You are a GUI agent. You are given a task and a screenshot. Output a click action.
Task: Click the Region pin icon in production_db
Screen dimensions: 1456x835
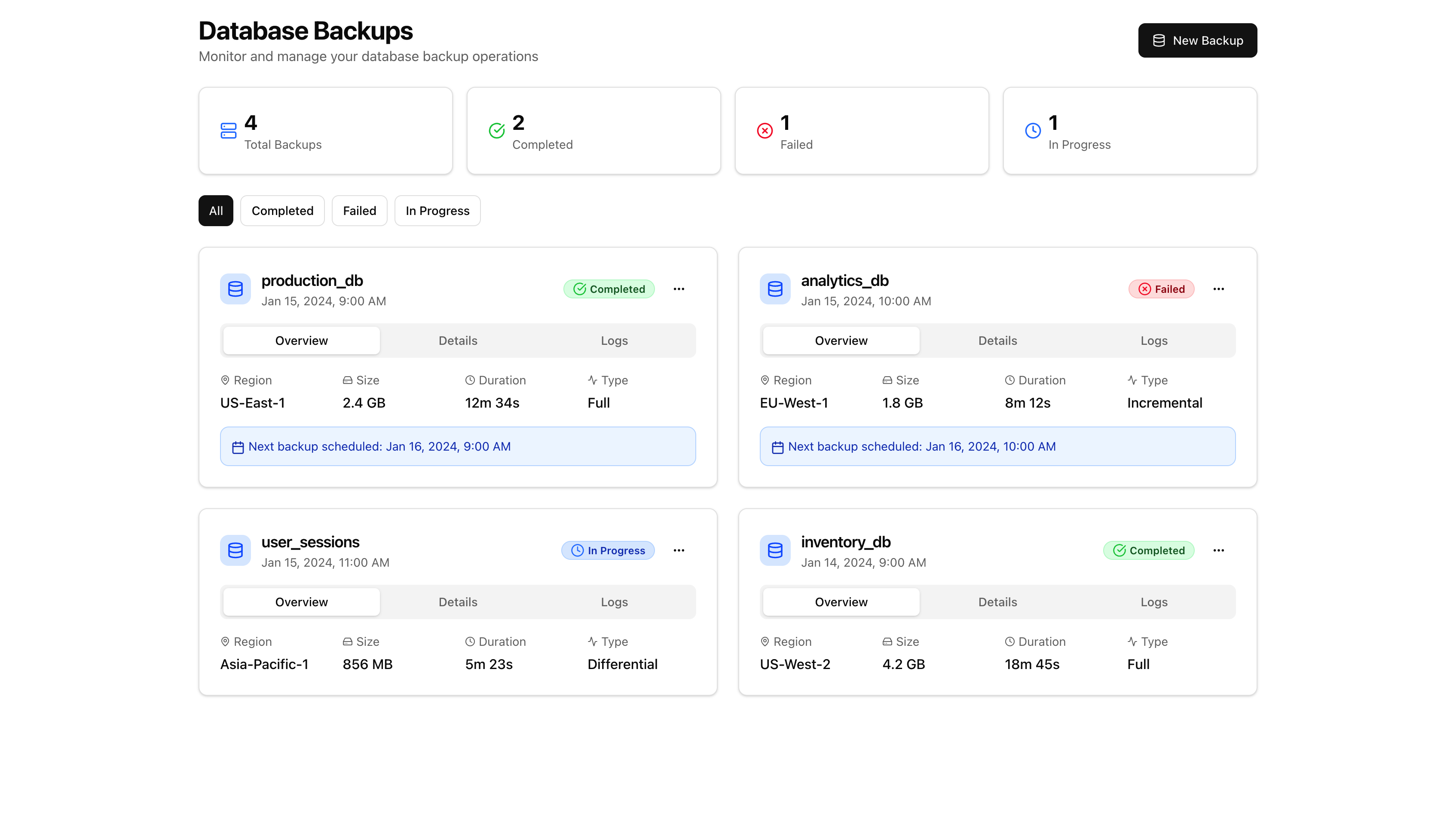click(x=225, y=380)
